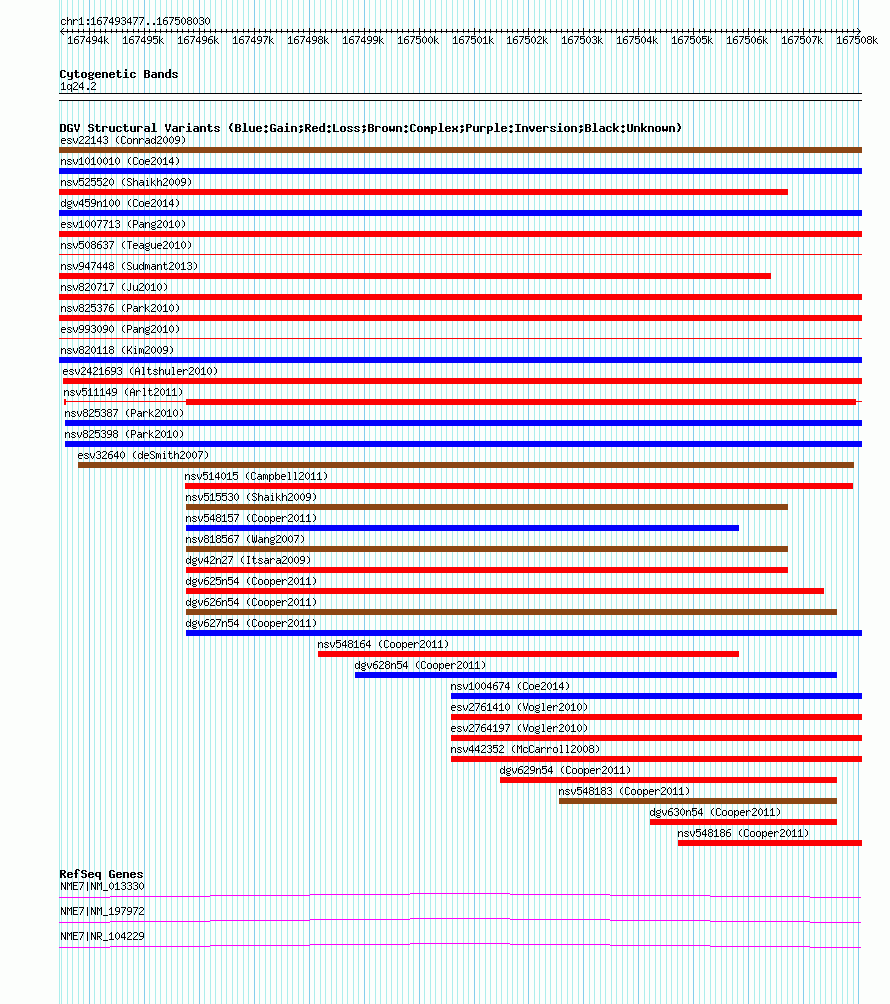Viewport: 890px width, 1004px height.
Task: Click the magenta NME7|NM_013330 gene track line
Action: 460,895
